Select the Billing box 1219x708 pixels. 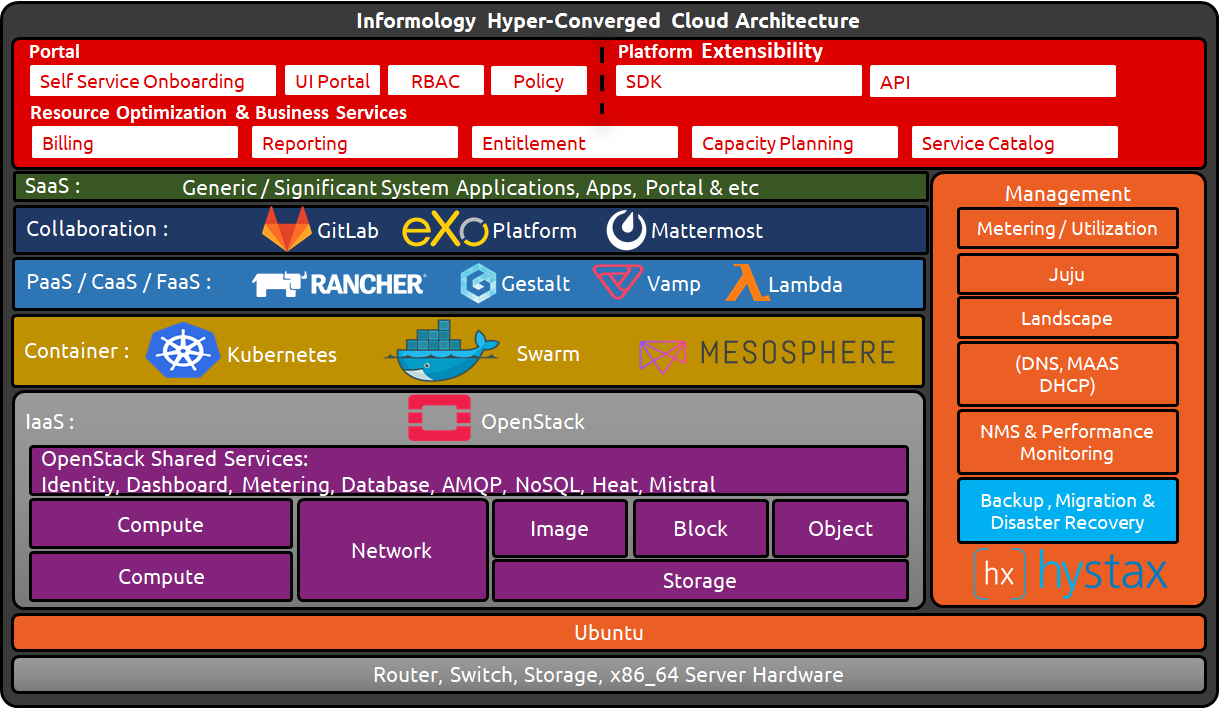[135, 143]
